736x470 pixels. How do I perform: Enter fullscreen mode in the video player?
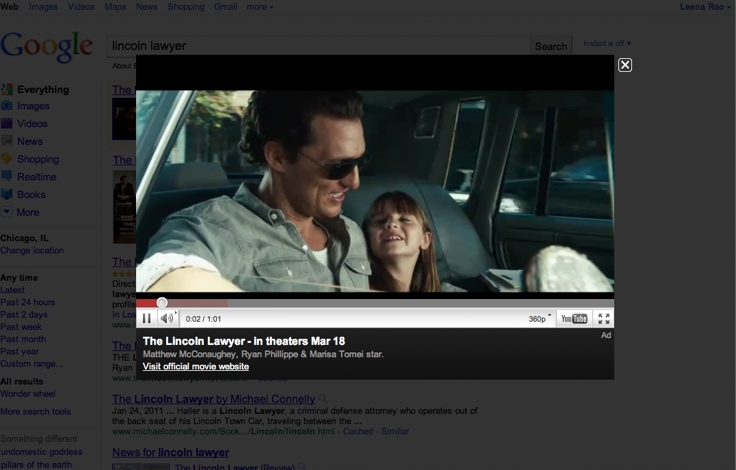click(x=603, y=319)
